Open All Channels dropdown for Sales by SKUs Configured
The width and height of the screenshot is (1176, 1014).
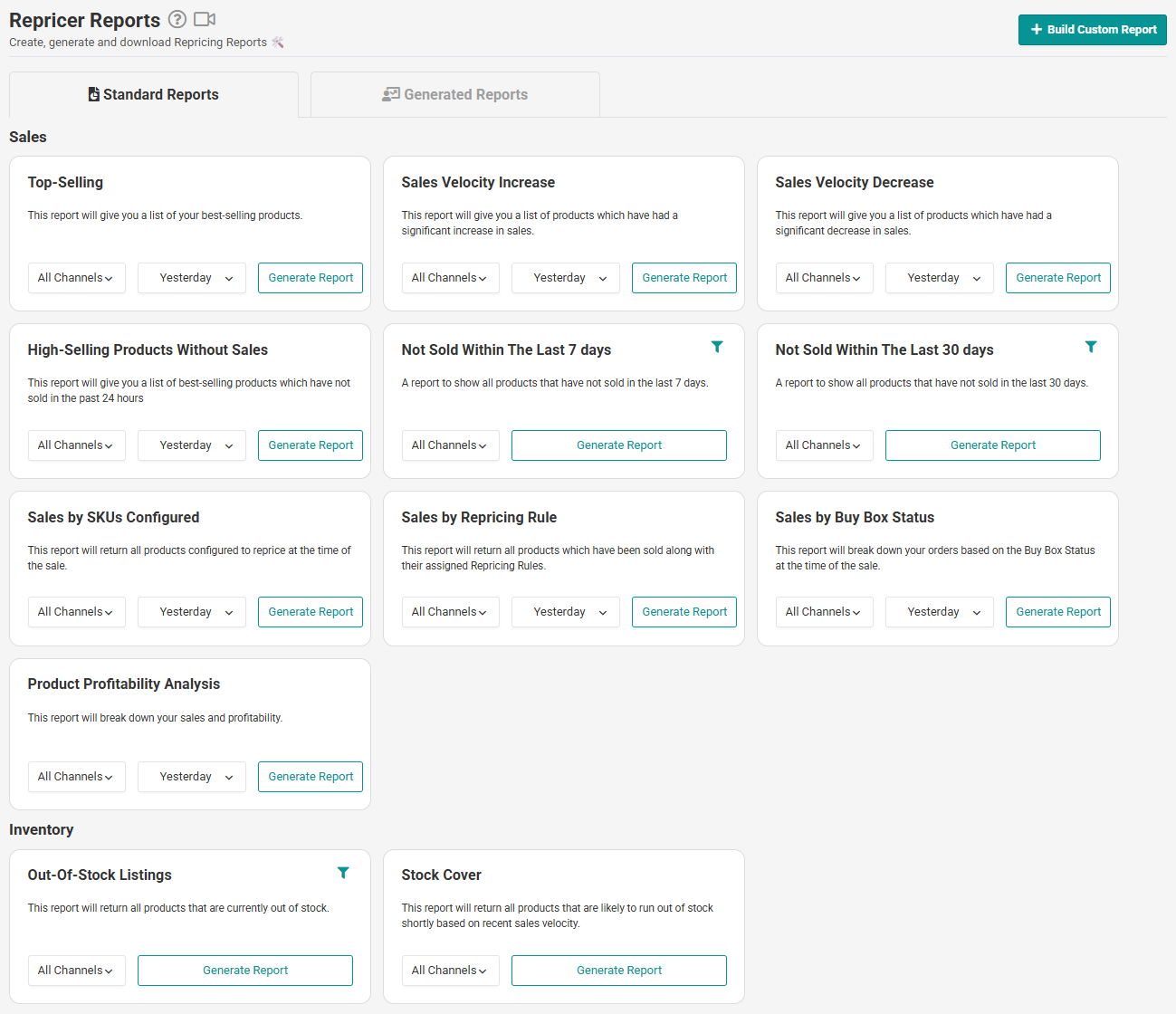[x=76, y=612]
